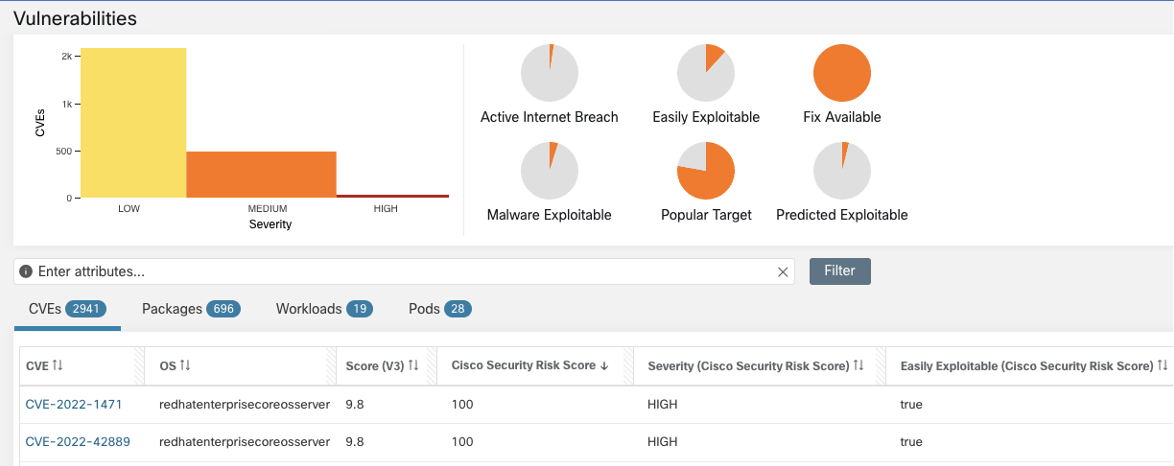Click the Predicted Exploitable pie chart
The width and height of the screenshot is (1174, 466).
coord(842,170)
